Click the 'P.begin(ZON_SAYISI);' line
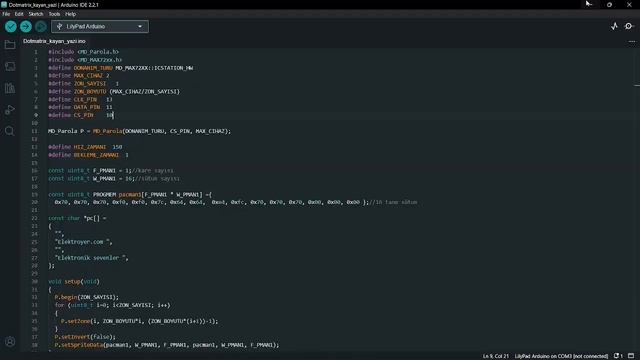This screenshot has height=360, width=640. [87, 297]
